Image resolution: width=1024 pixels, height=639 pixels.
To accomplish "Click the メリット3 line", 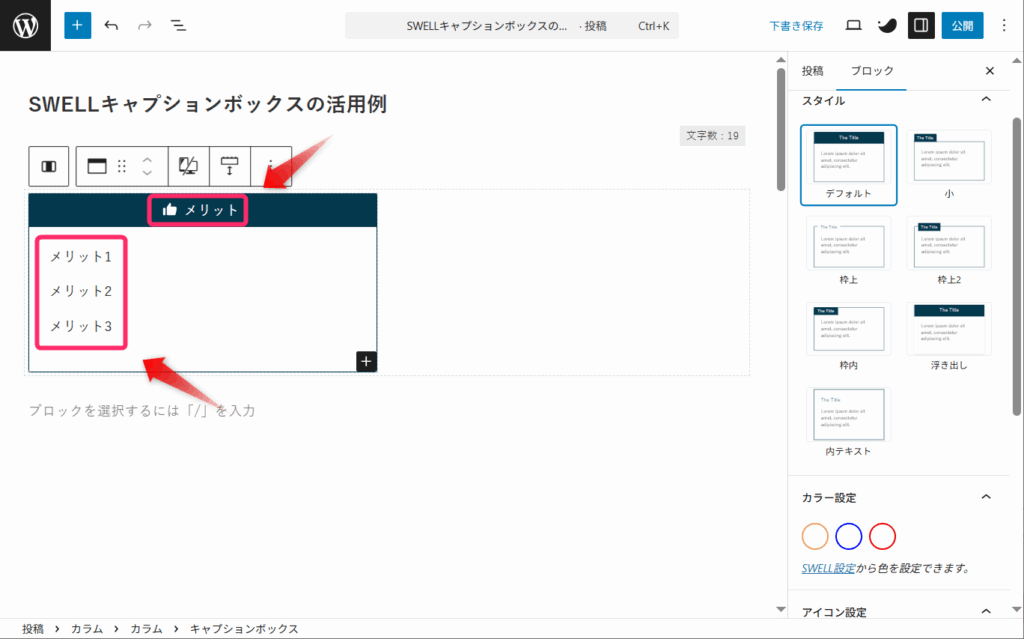I will (81, 326).
